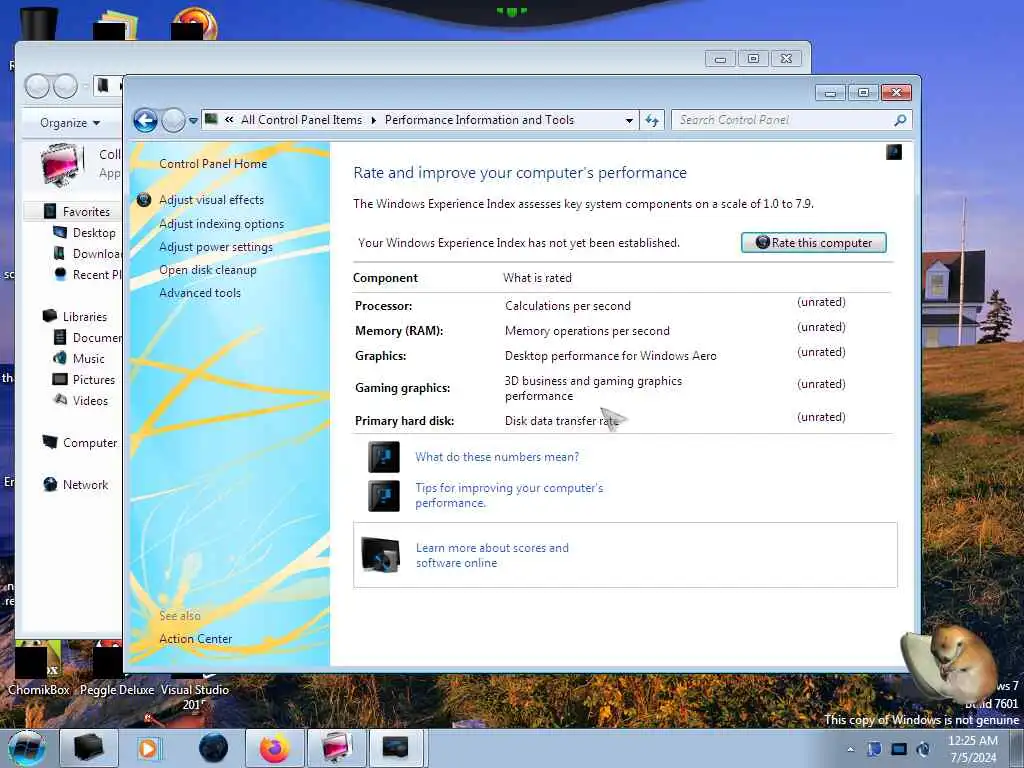Click icon beside performance tips link
Image resolution: width=1024 pixels, height=768 pixels.
pos(383,496)
